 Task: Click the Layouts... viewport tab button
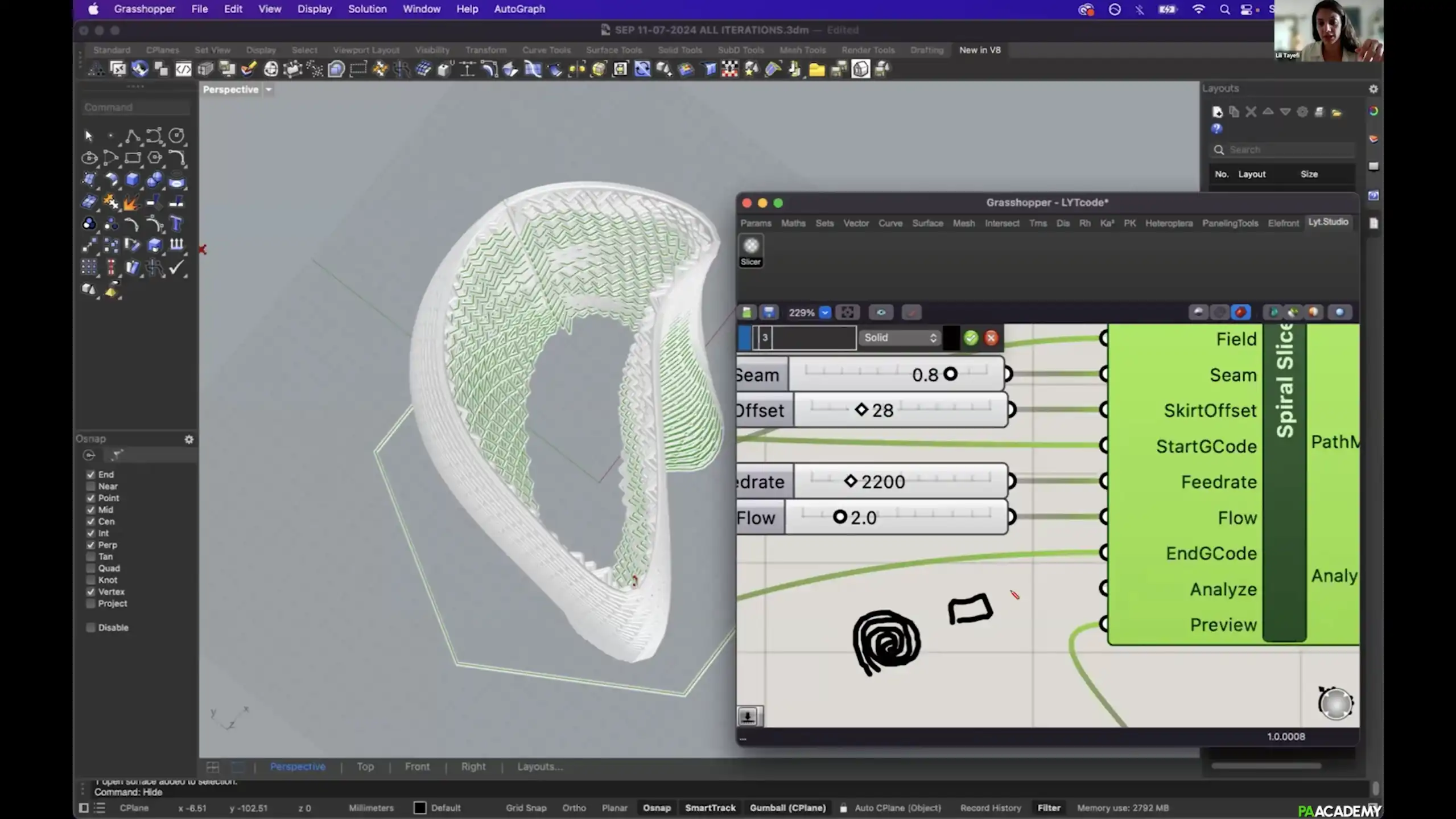click(539, 767)
